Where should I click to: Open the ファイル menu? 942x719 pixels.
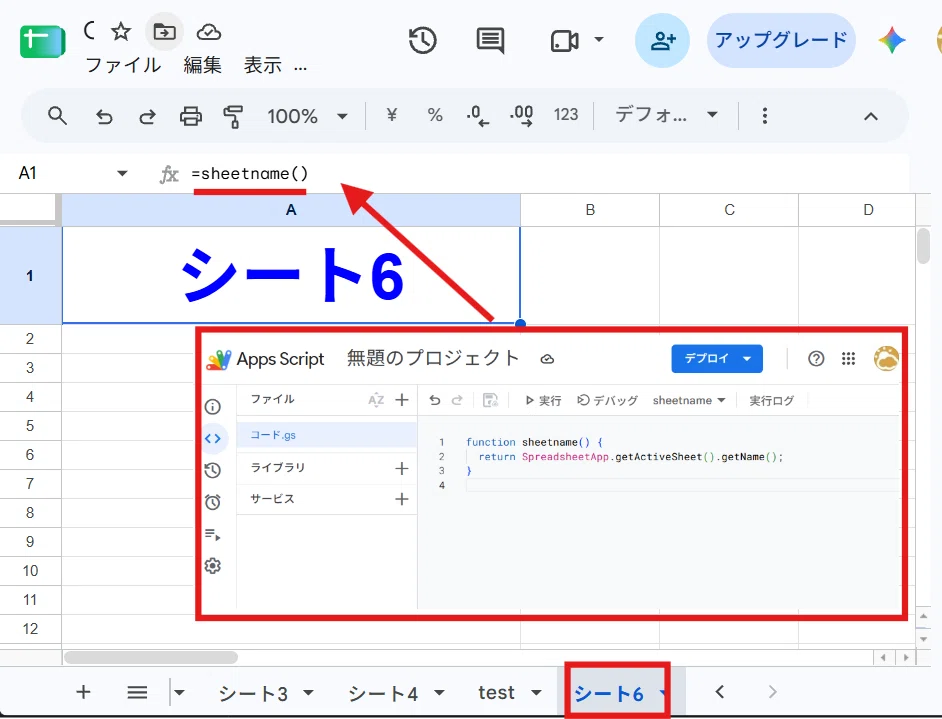tap(123, 65)
